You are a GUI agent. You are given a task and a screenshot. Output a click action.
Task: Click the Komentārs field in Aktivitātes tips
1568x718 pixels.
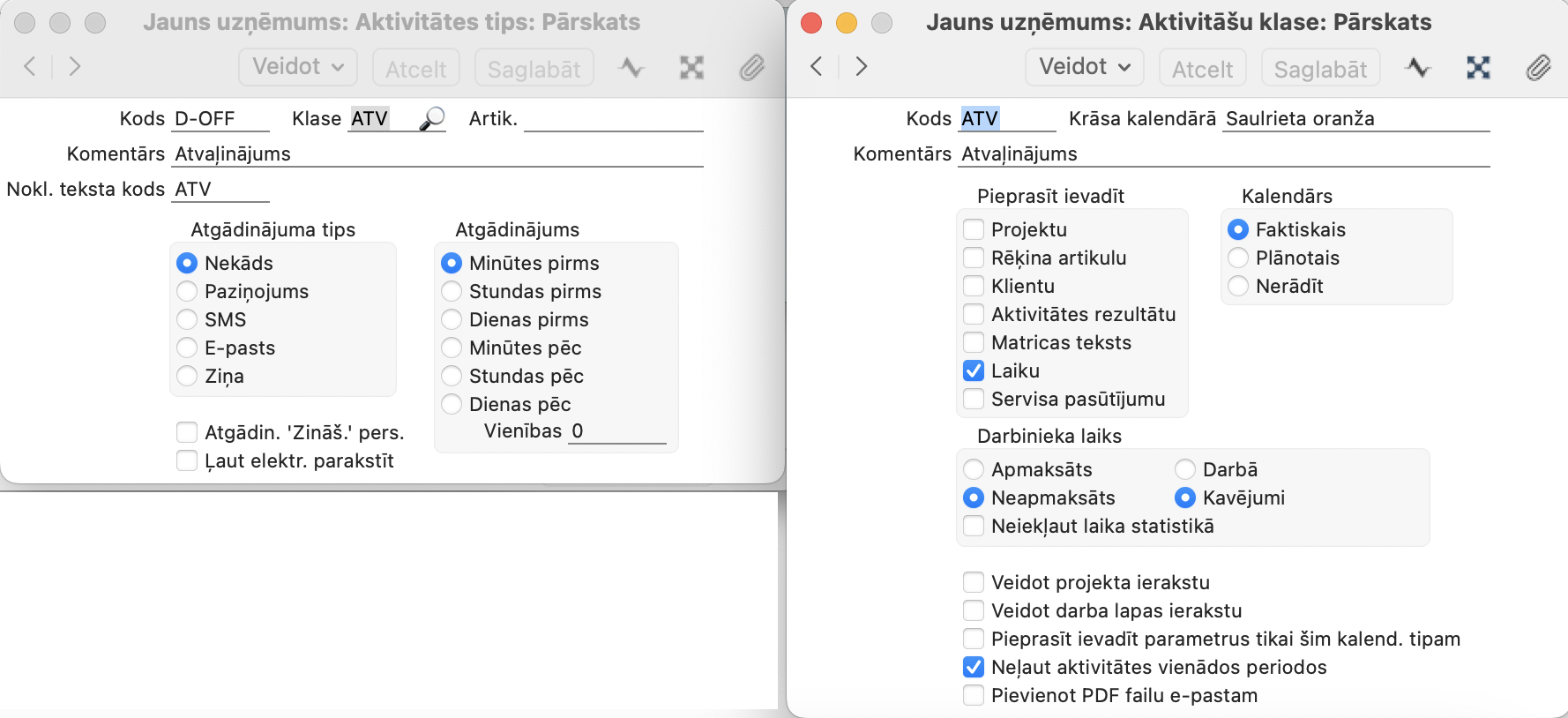437,154
